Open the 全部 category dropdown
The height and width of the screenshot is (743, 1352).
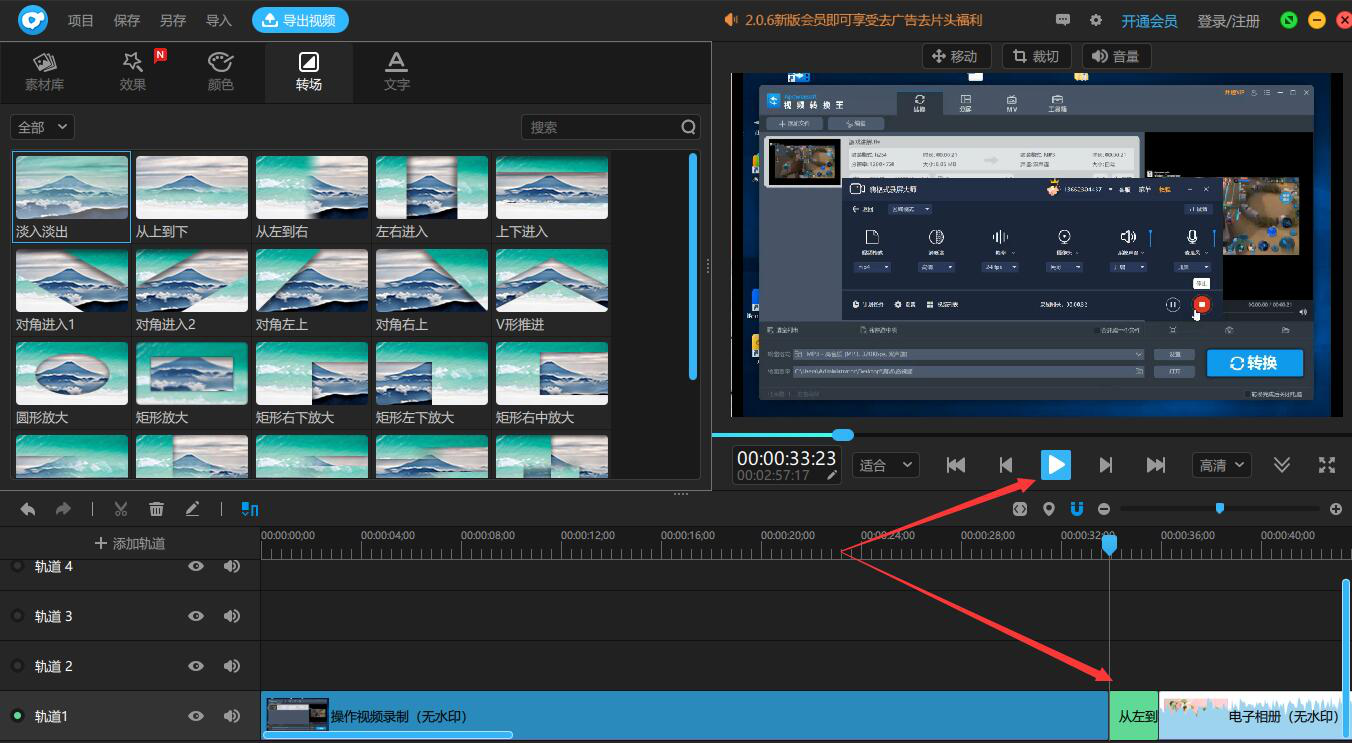[43, 127]
